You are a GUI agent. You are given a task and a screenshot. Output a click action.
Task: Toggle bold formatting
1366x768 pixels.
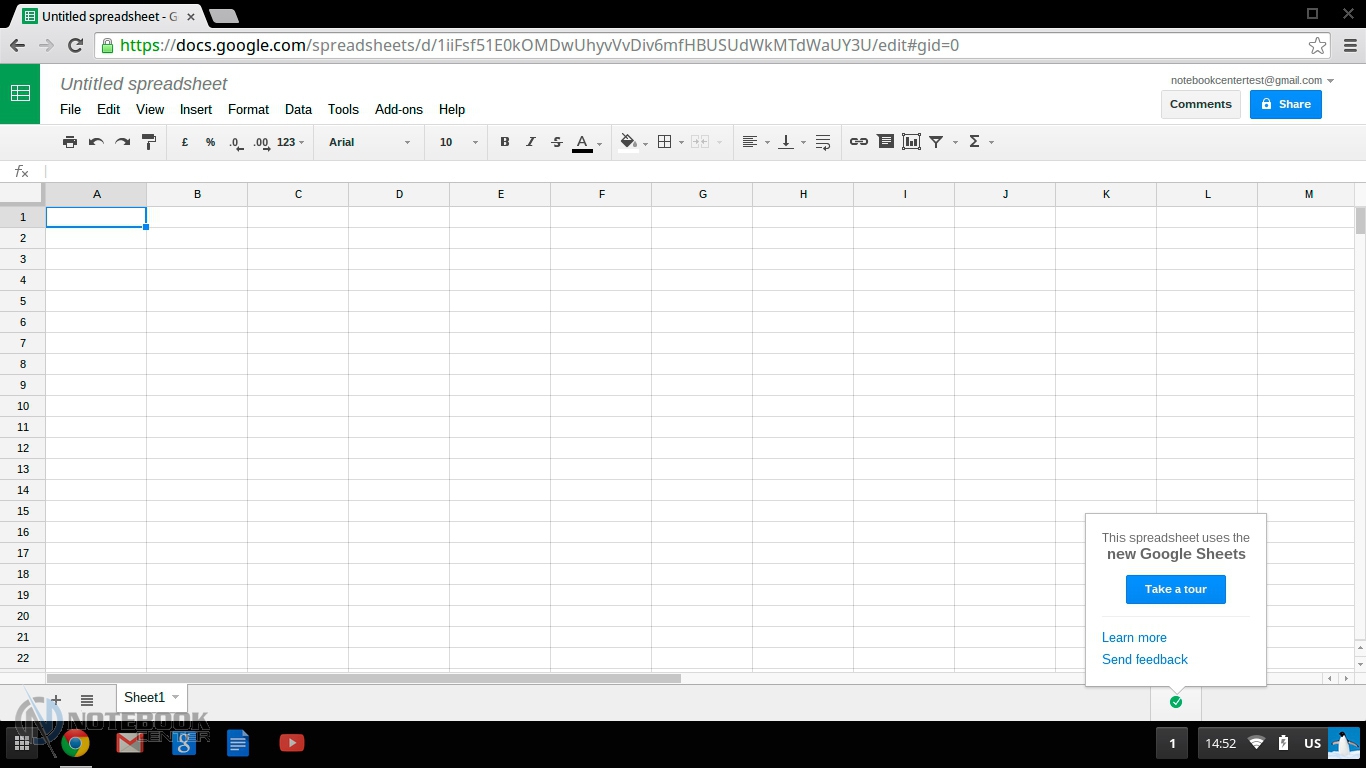(505, 142)
